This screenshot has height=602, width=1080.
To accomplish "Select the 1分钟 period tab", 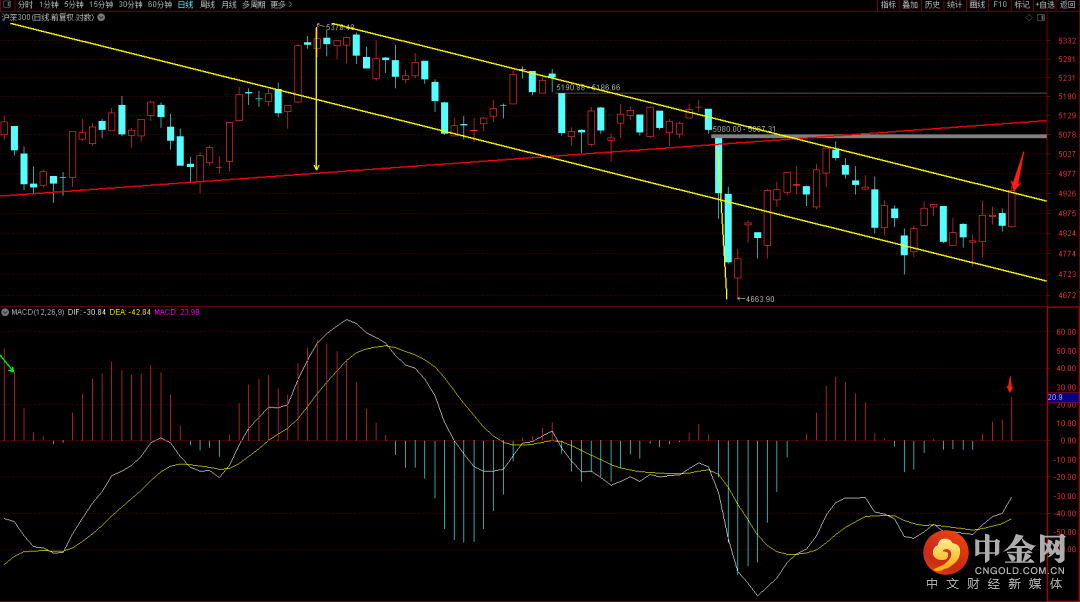I will click(48, 4).
